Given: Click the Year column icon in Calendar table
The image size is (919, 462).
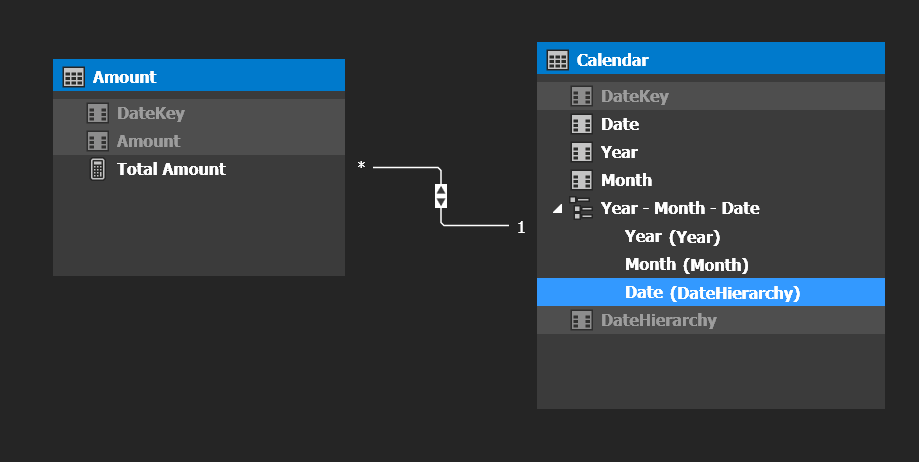Looking at the screenshot, I should pos(581,152).
